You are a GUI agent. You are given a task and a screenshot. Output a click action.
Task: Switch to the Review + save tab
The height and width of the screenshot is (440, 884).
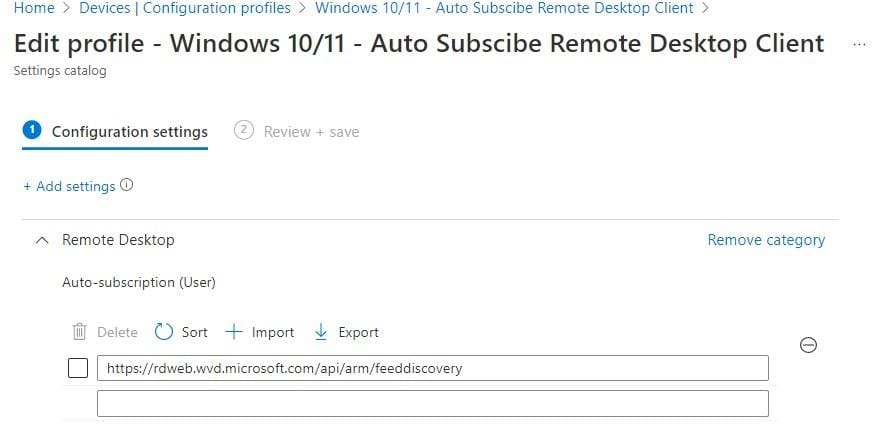coord(310,132)
